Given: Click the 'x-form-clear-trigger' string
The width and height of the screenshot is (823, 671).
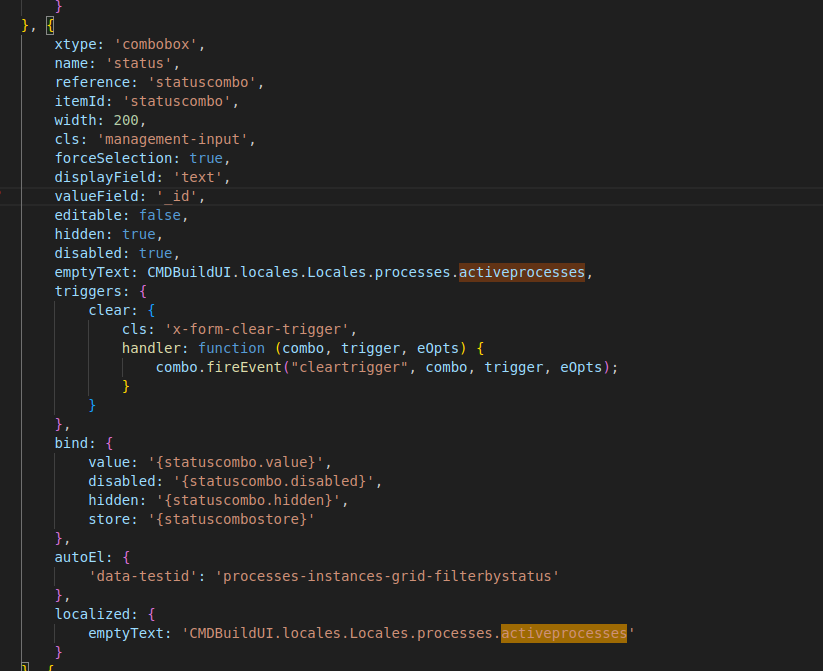Looking at the screenshot, I should 257,329.
